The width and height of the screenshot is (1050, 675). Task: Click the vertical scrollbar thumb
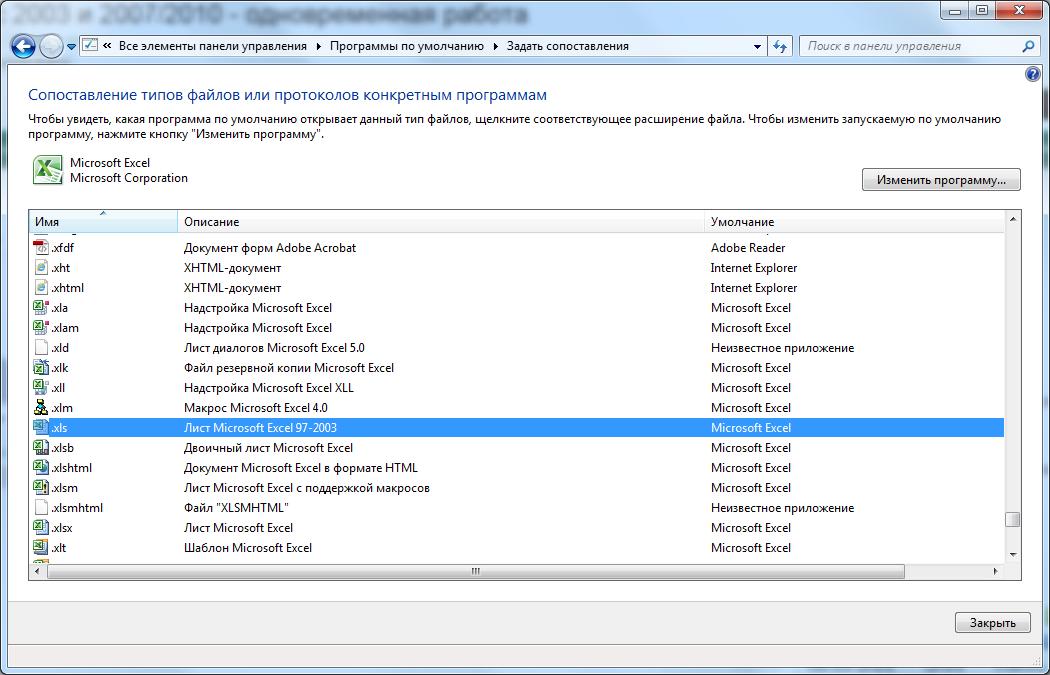1013,520
